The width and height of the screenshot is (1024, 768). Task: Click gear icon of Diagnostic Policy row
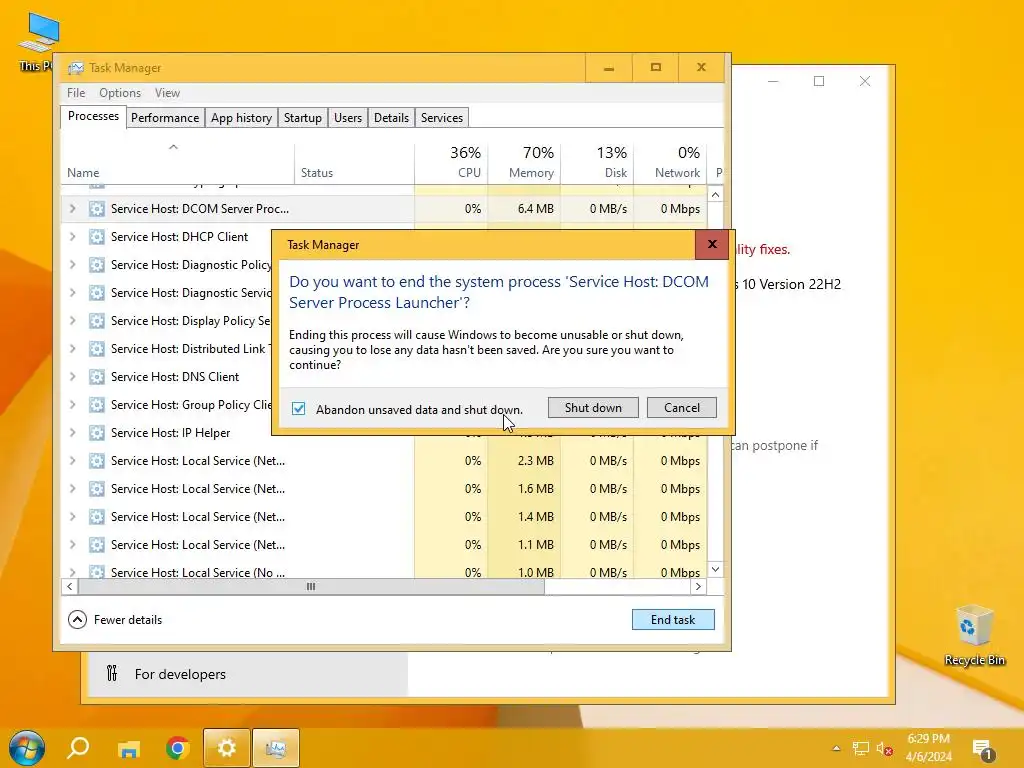point(97,265)
